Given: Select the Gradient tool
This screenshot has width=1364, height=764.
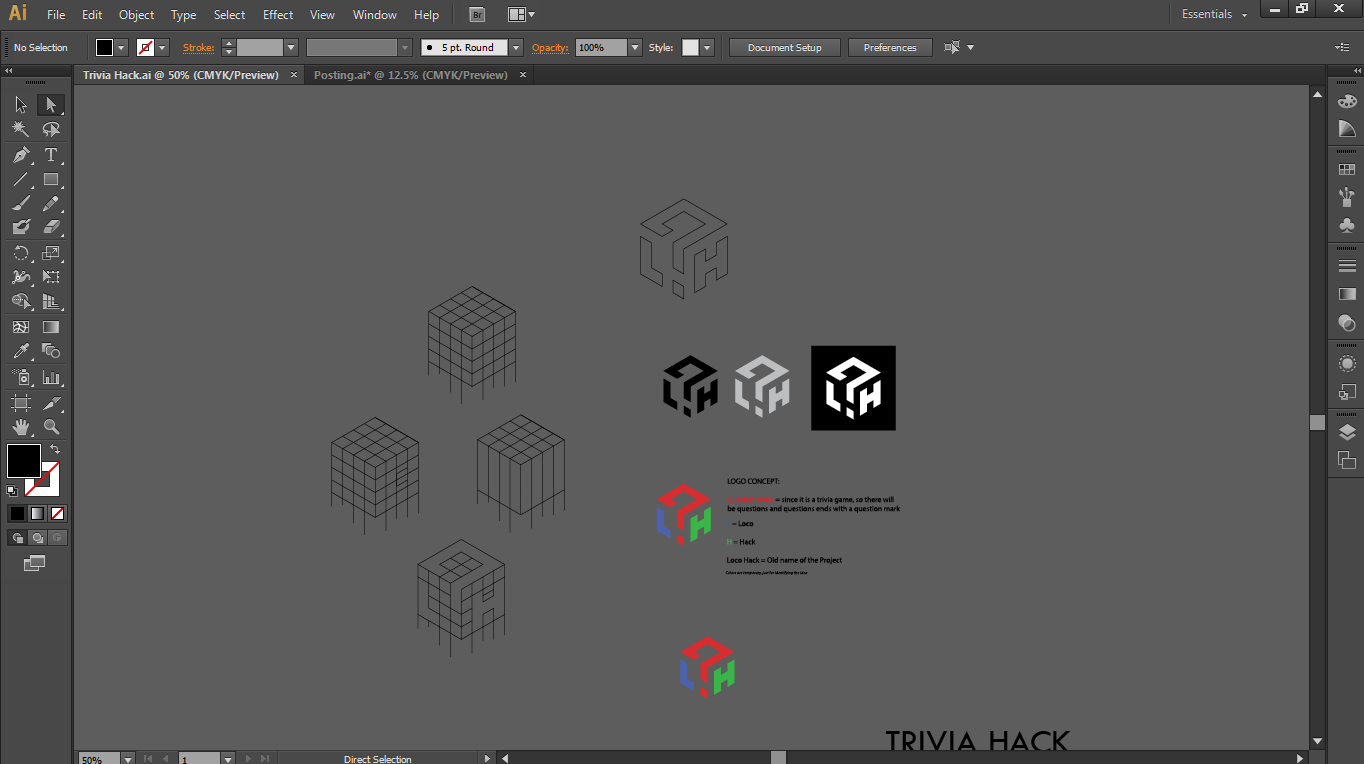Looking at the screenshot, I should pos(51,327).
